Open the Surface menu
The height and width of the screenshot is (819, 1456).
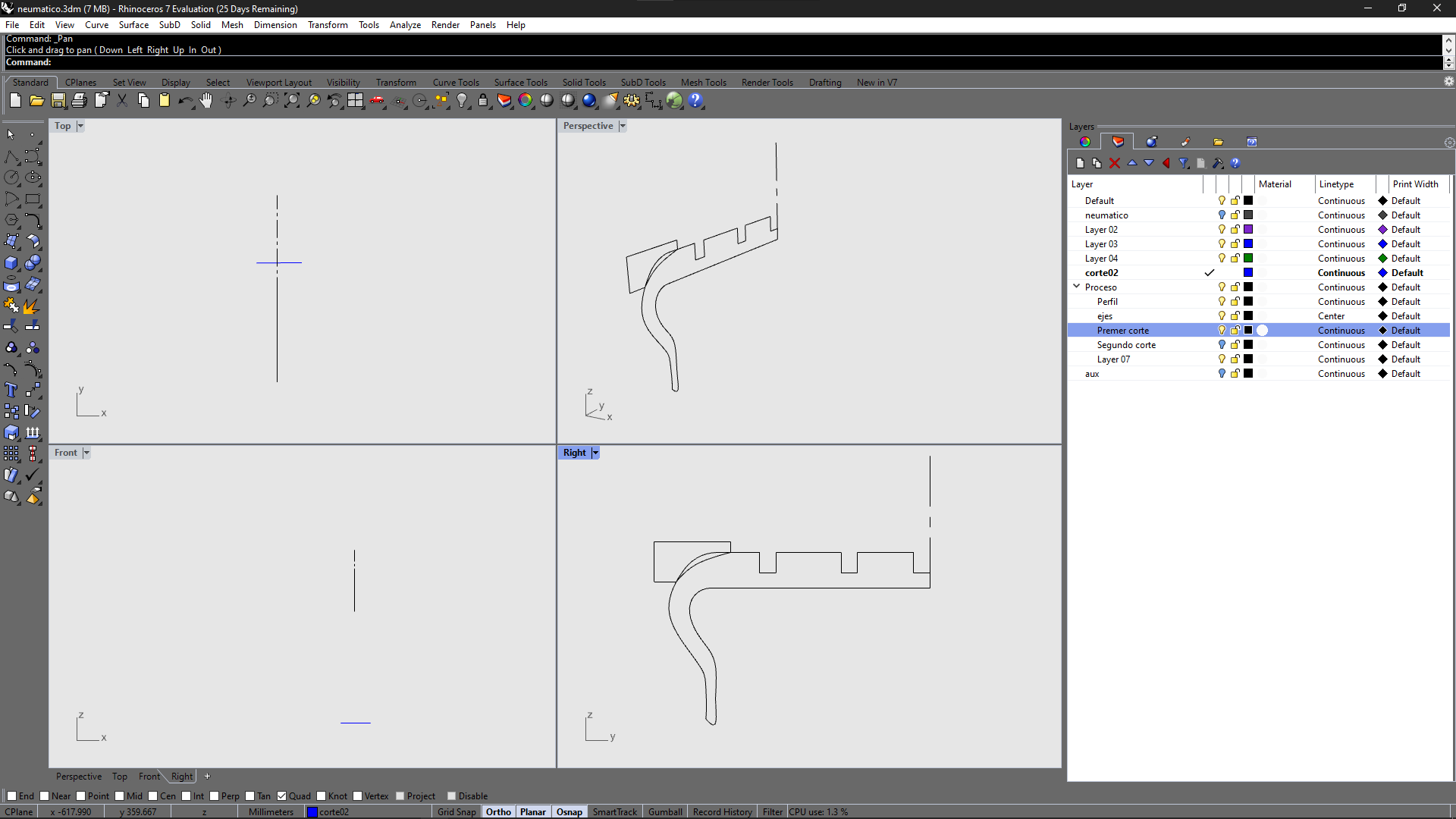click(x=133, y=25)
